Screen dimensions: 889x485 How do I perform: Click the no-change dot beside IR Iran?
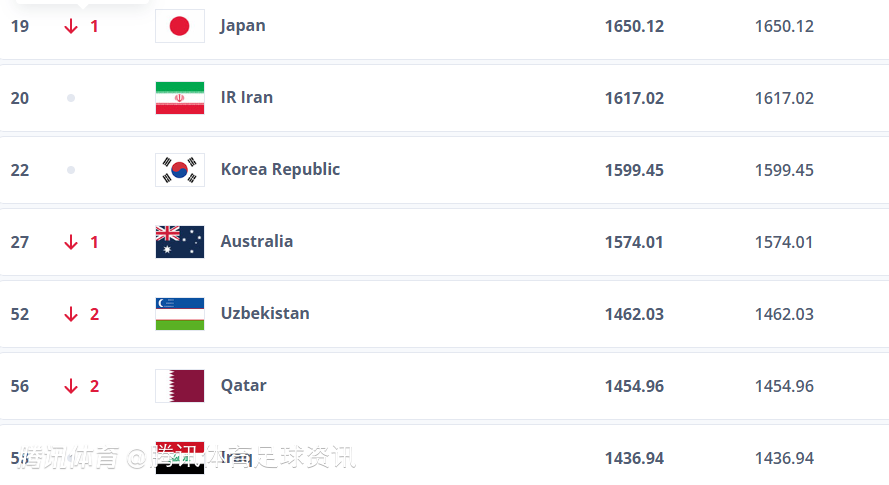[71, 98]
